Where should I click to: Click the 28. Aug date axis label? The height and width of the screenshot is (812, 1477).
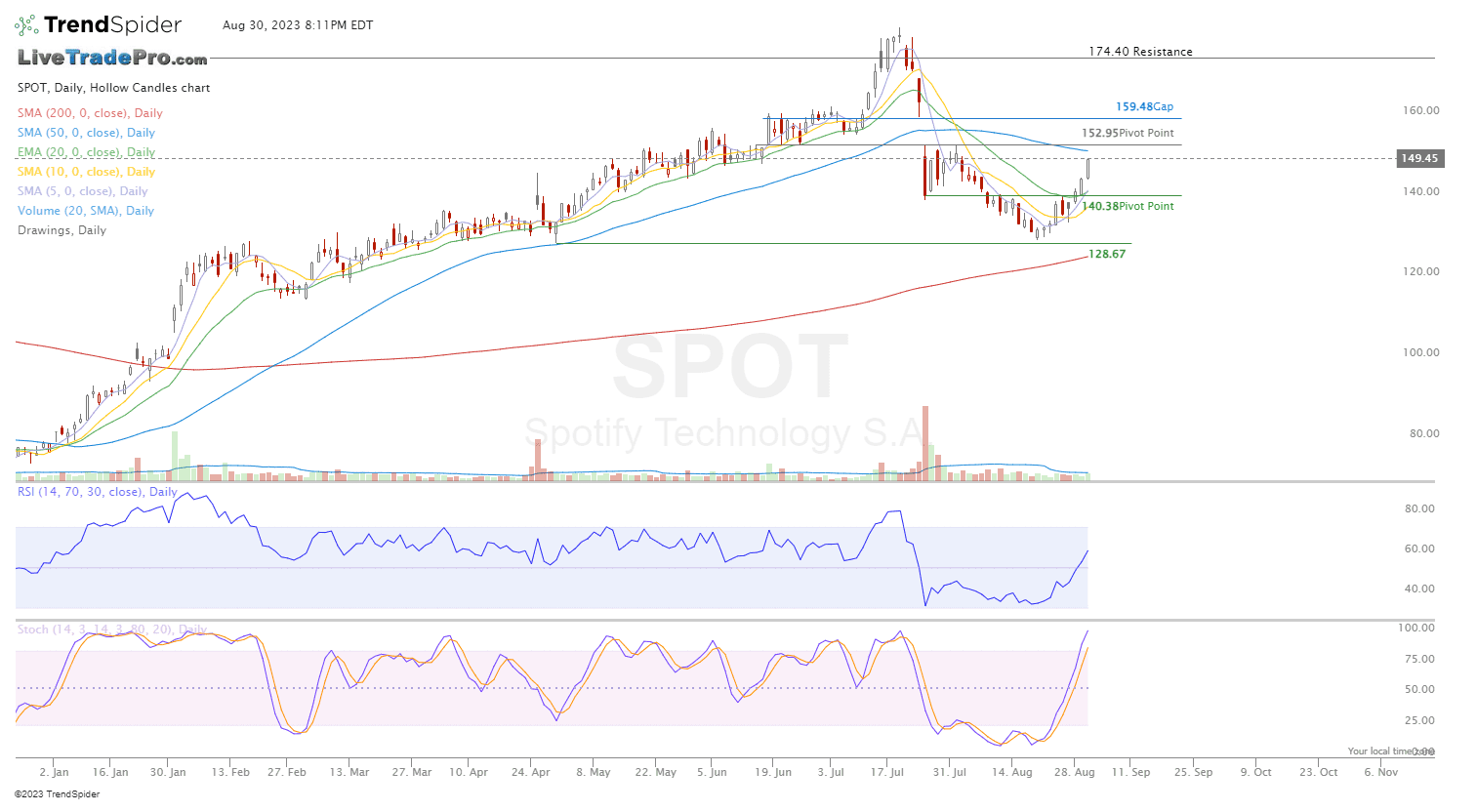point(1074,772)
